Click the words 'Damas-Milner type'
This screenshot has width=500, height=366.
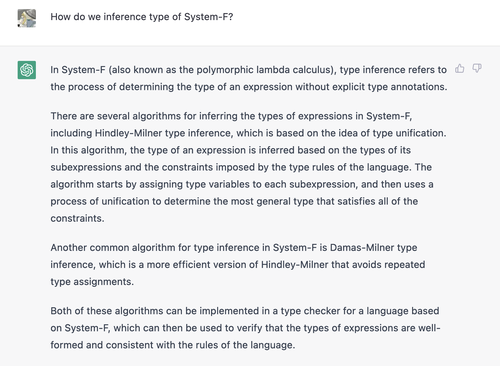(x=374, y=248)
